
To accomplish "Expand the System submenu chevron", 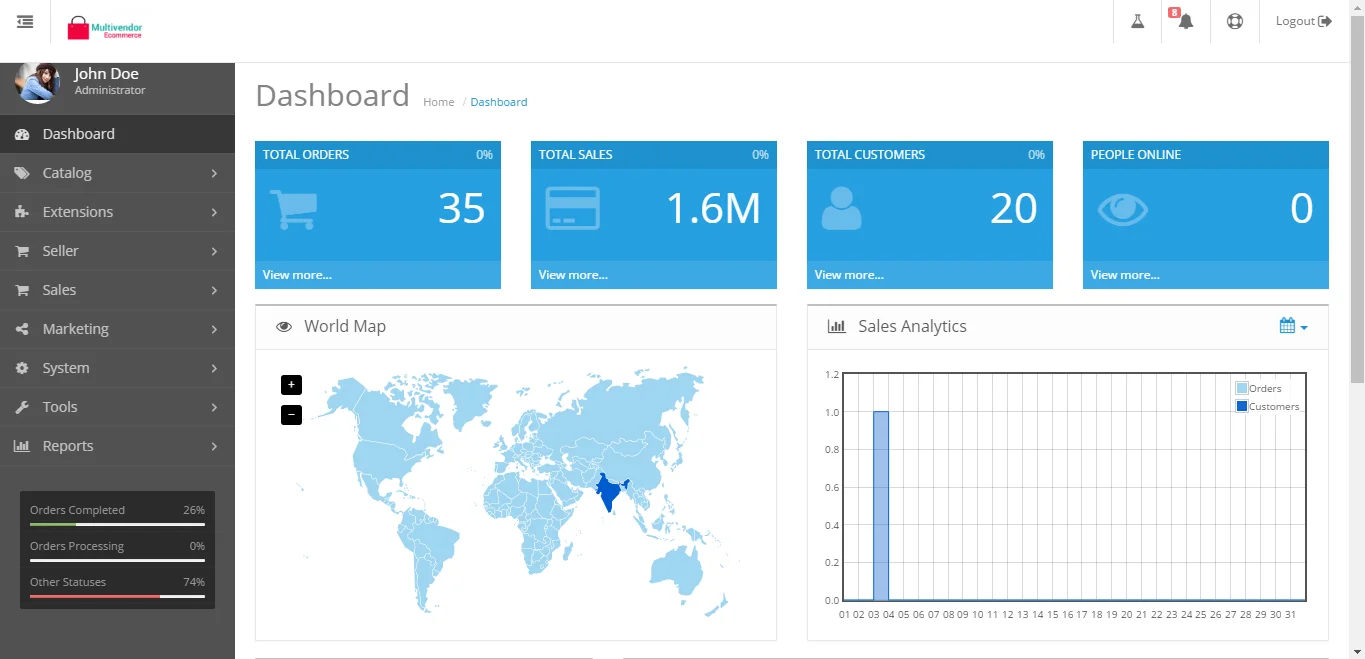I will 214,368.
